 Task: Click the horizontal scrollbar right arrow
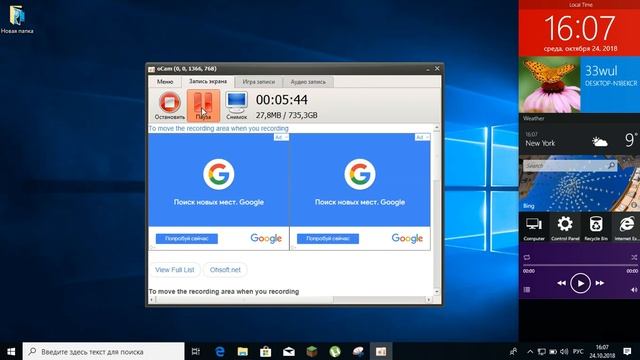(x=429, y=300)
